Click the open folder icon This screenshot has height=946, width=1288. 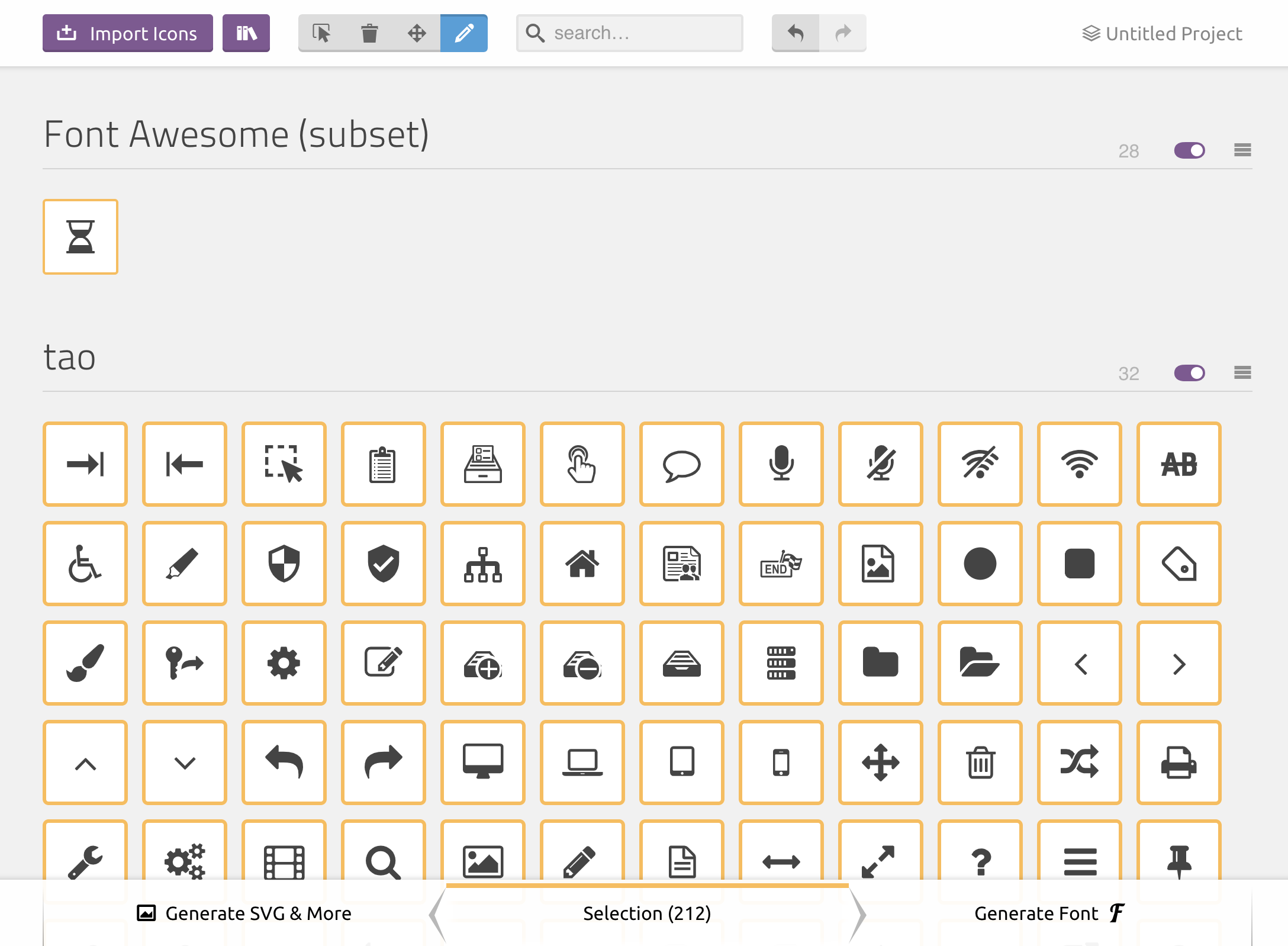click(980, 663)
